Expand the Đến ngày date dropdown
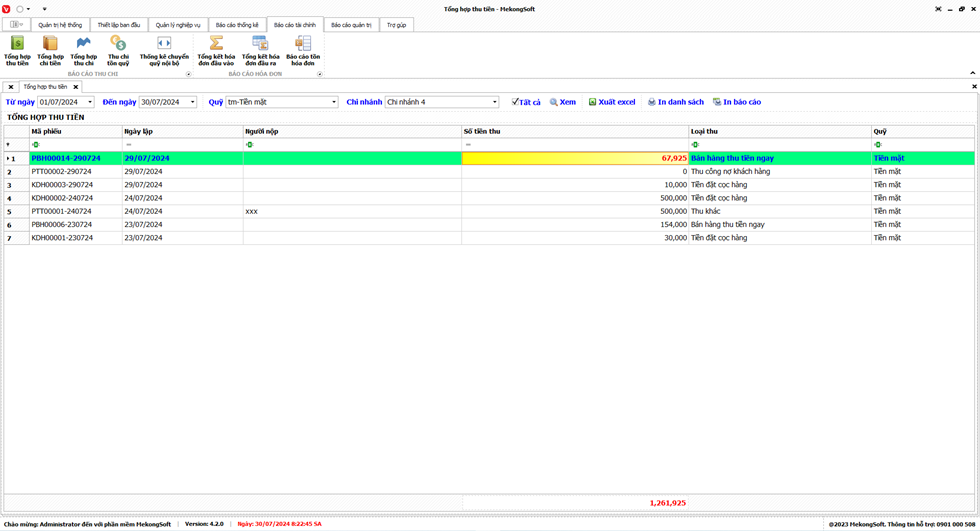Screen dimensions: 980x531 click(193, 102)
